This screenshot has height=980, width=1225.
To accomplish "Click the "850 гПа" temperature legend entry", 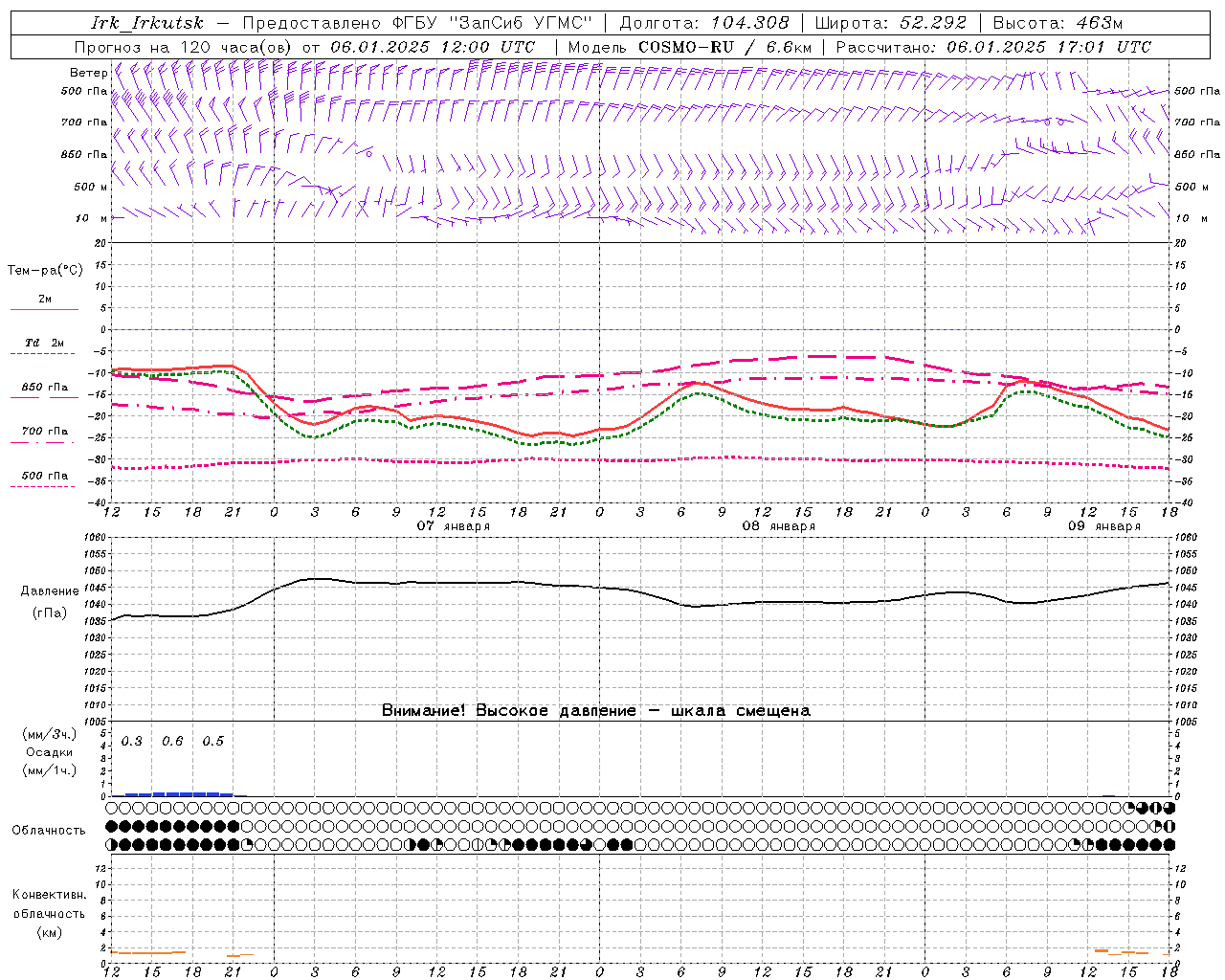I will coord(44,388).
